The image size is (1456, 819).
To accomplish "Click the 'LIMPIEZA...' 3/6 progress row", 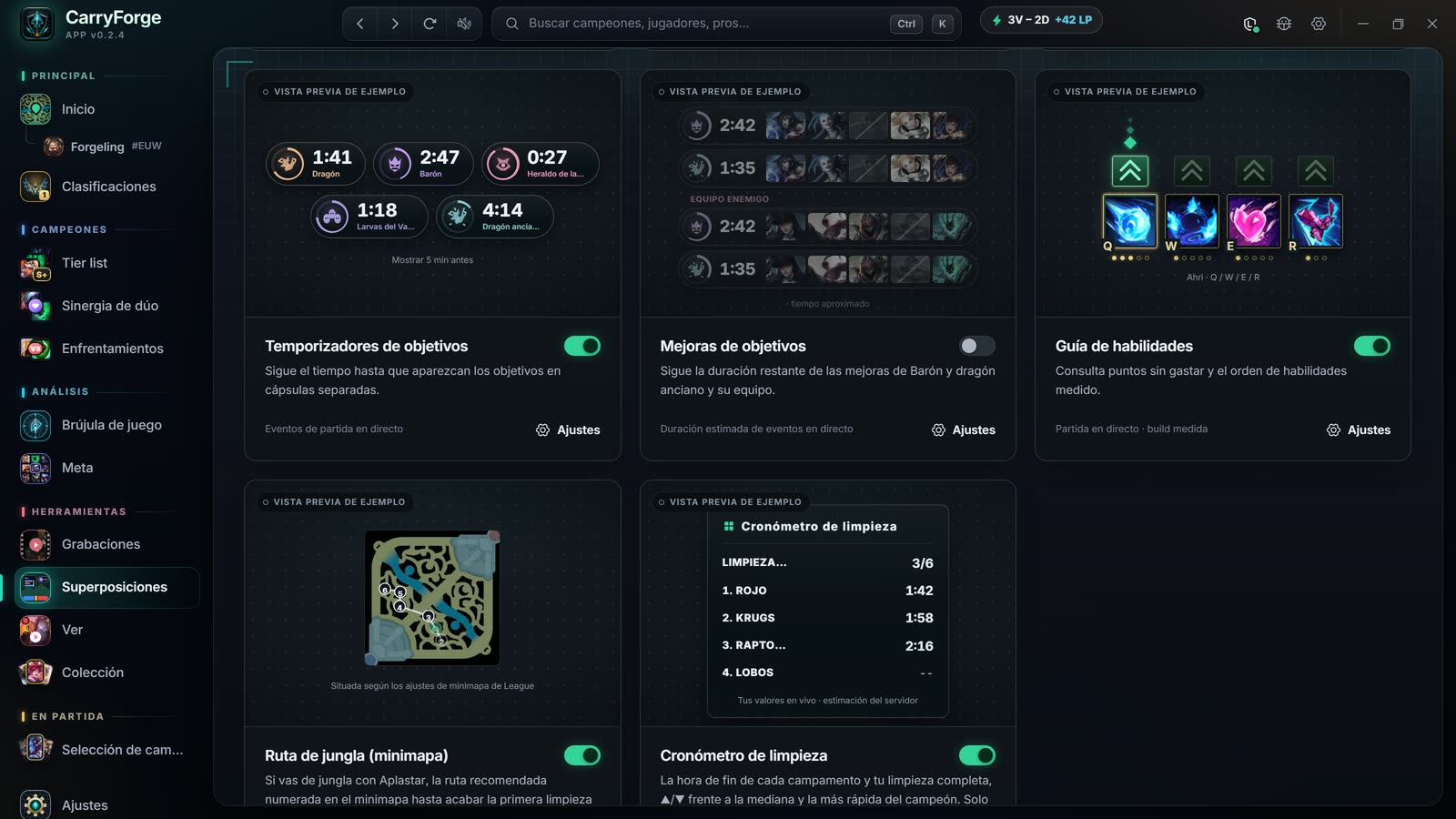I will (x=828, y=562).
